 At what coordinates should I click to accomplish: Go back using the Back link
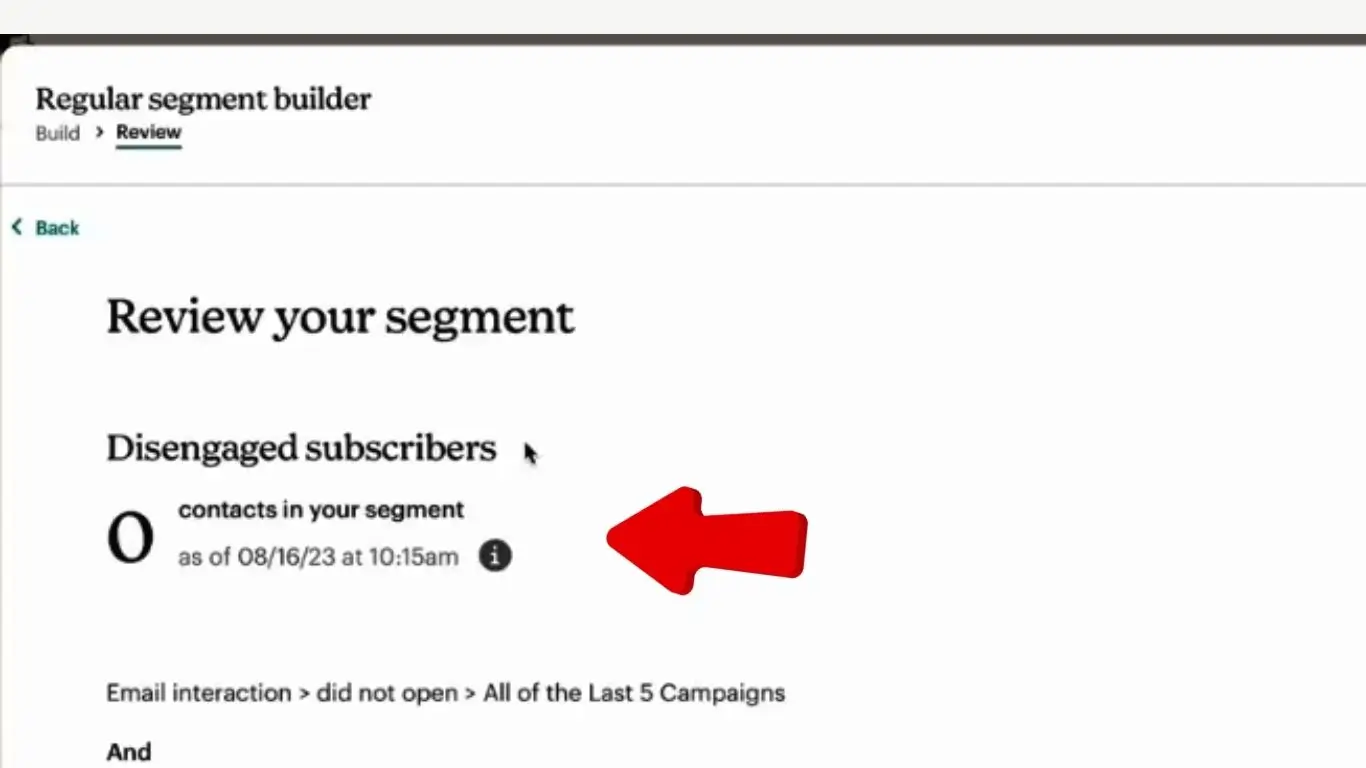[x=57, y=228]
